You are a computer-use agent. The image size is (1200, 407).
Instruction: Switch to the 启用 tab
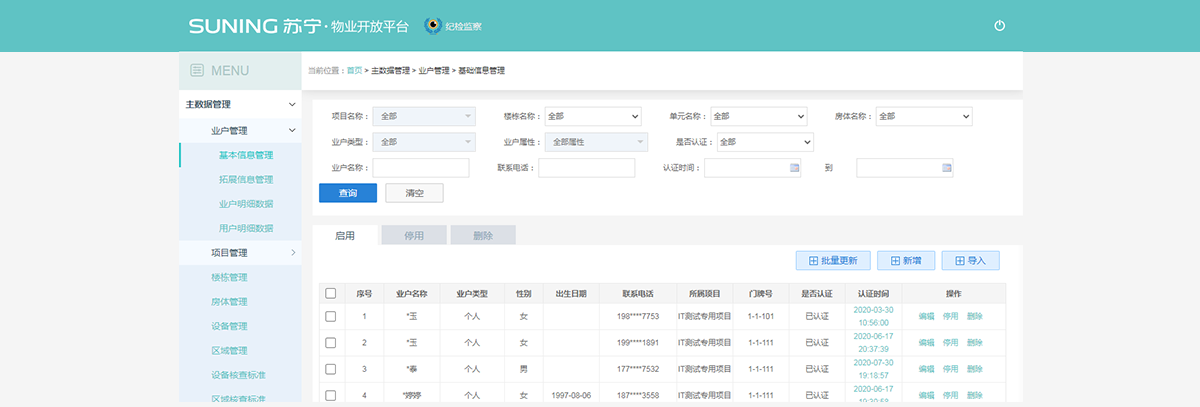click(x=345, y=235)
